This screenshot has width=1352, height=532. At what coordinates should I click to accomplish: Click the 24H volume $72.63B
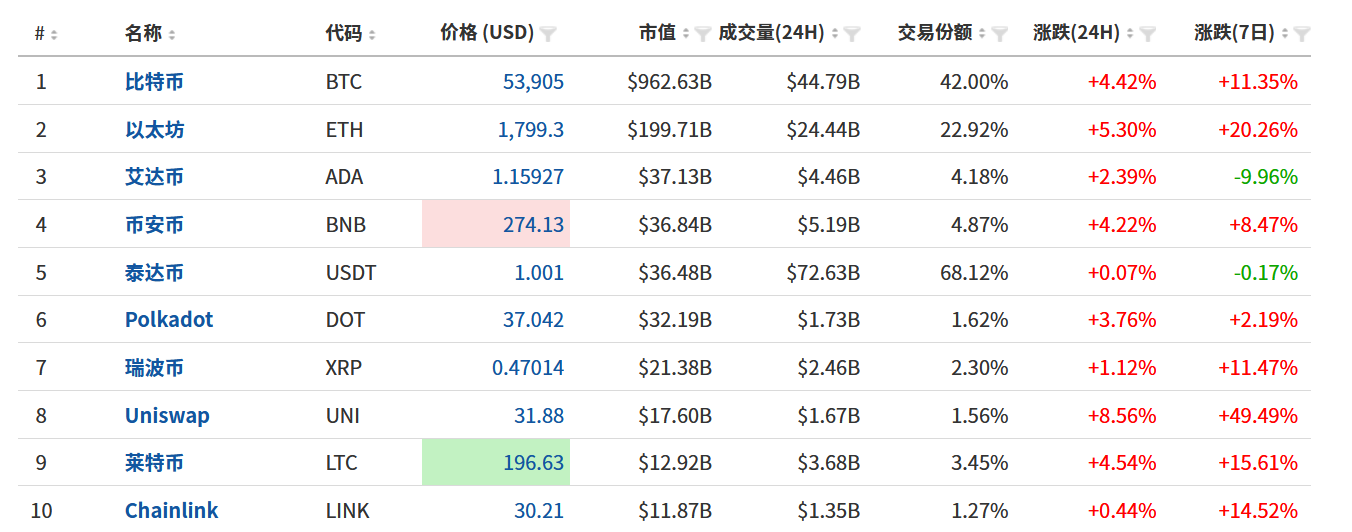[823, 273]
